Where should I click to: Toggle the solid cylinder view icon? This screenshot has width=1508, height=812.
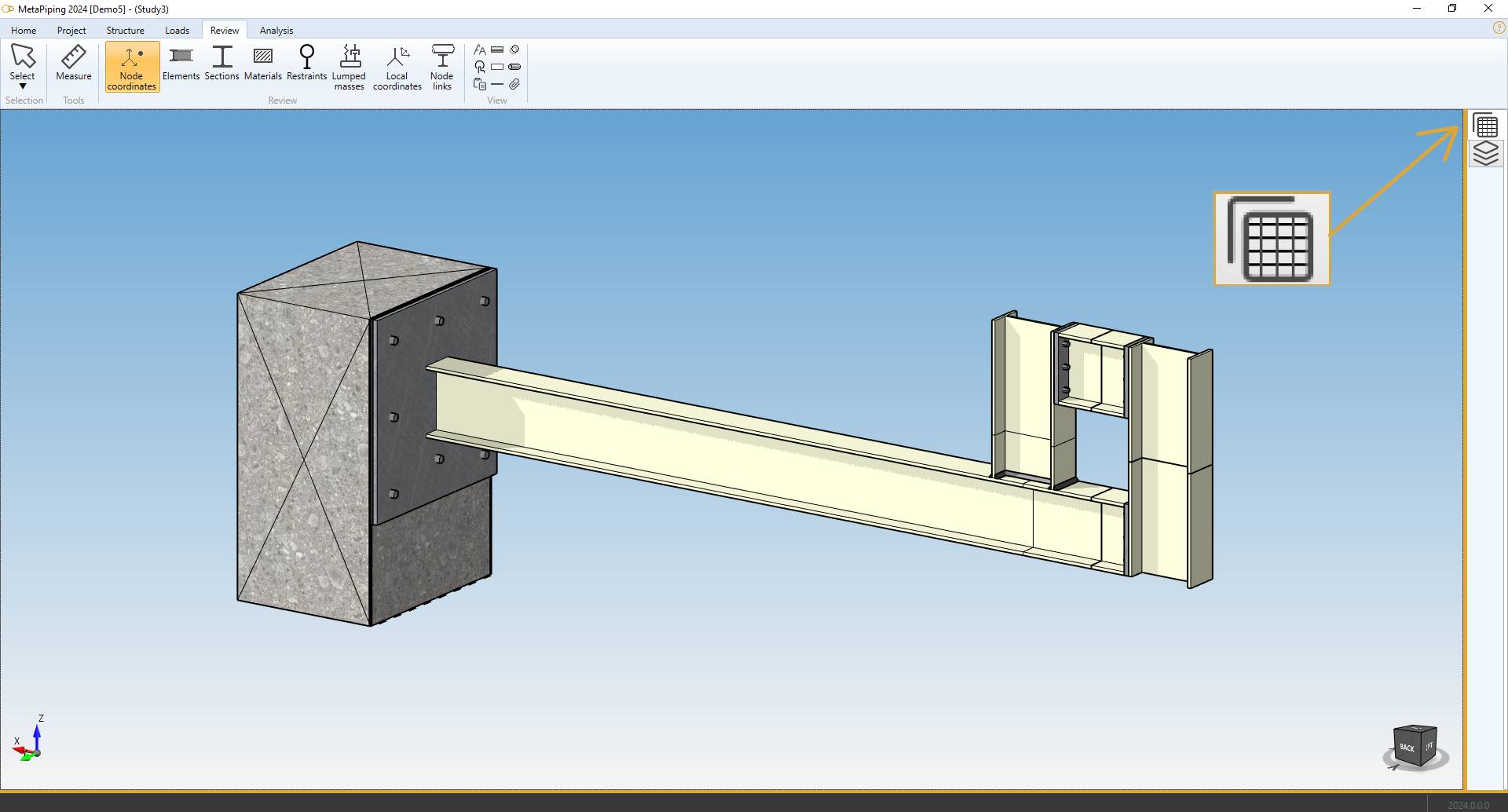pos(514,67)
